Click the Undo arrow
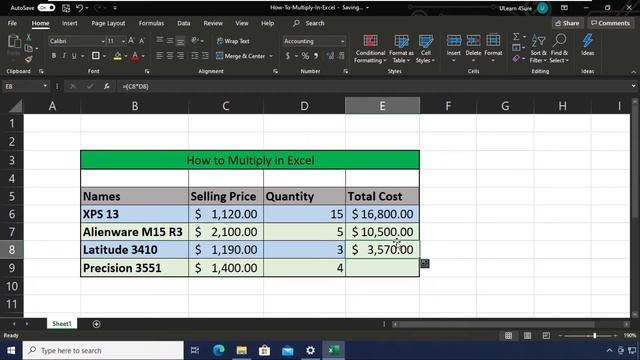 coord(80,8)
